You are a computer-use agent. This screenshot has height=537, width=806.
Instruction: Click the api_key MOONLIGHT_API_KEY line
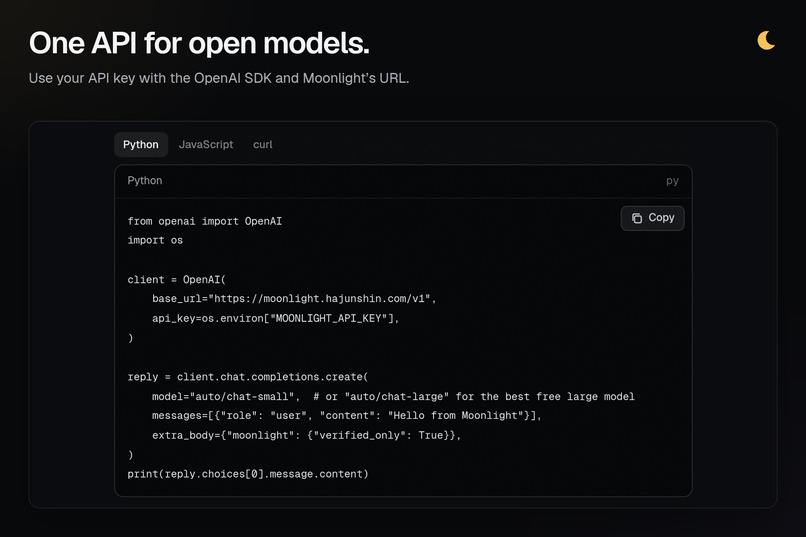276,318
